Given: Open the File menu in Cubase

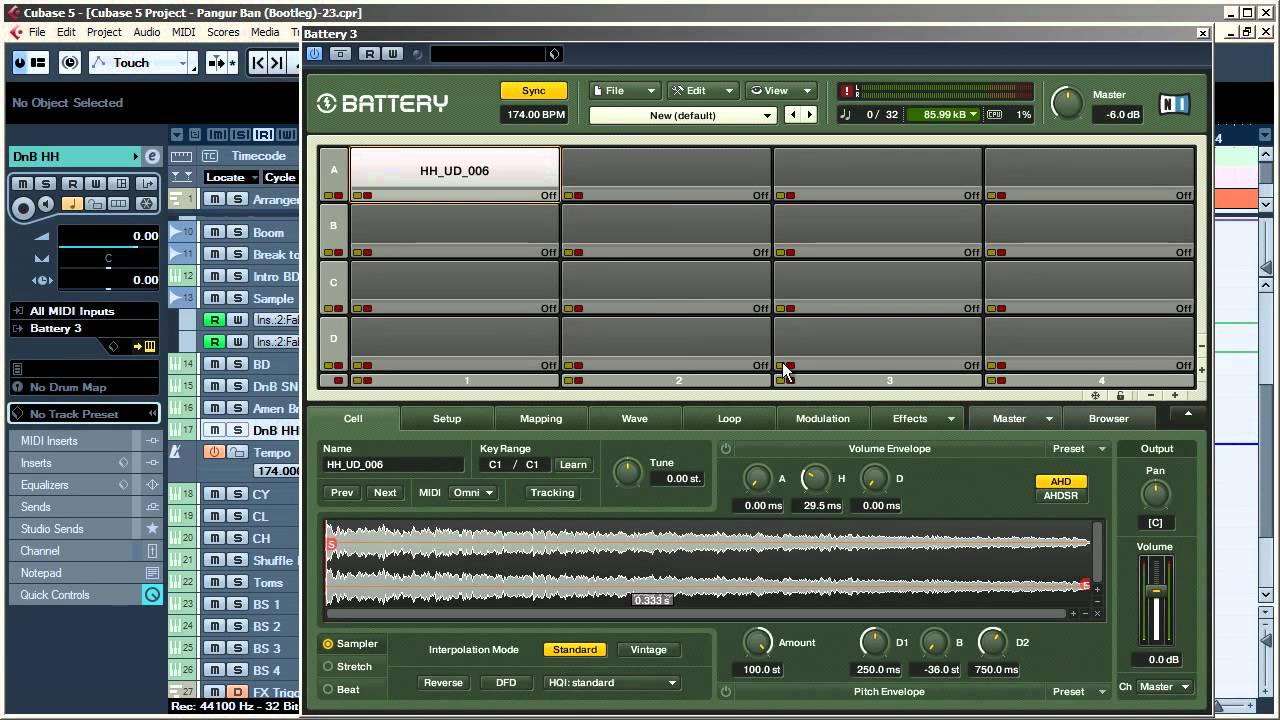Looking at the screenshot, I should coord(37,32).
